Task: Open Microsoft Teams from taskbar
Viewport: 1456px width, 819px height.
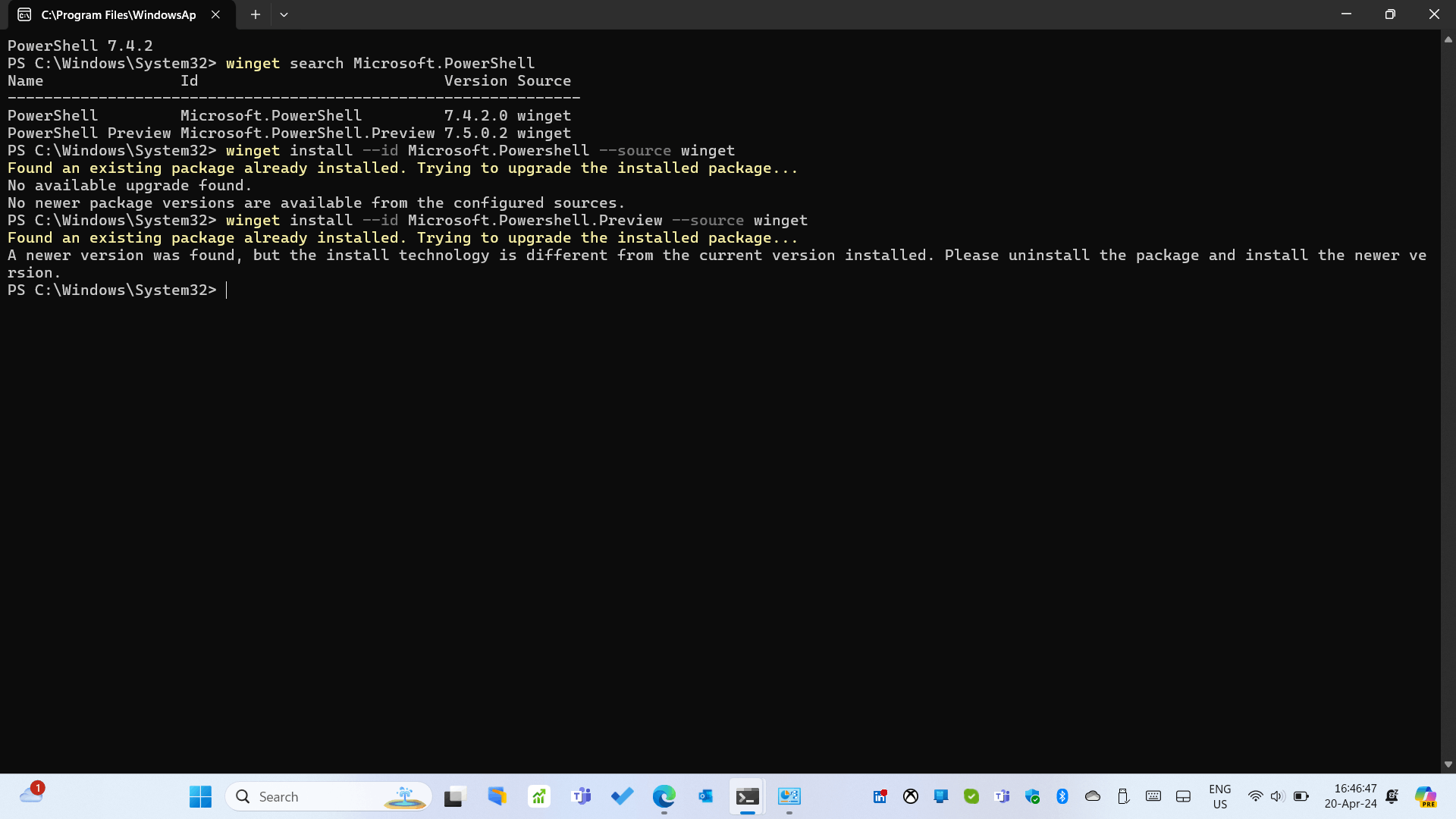Action: point(582,796)
